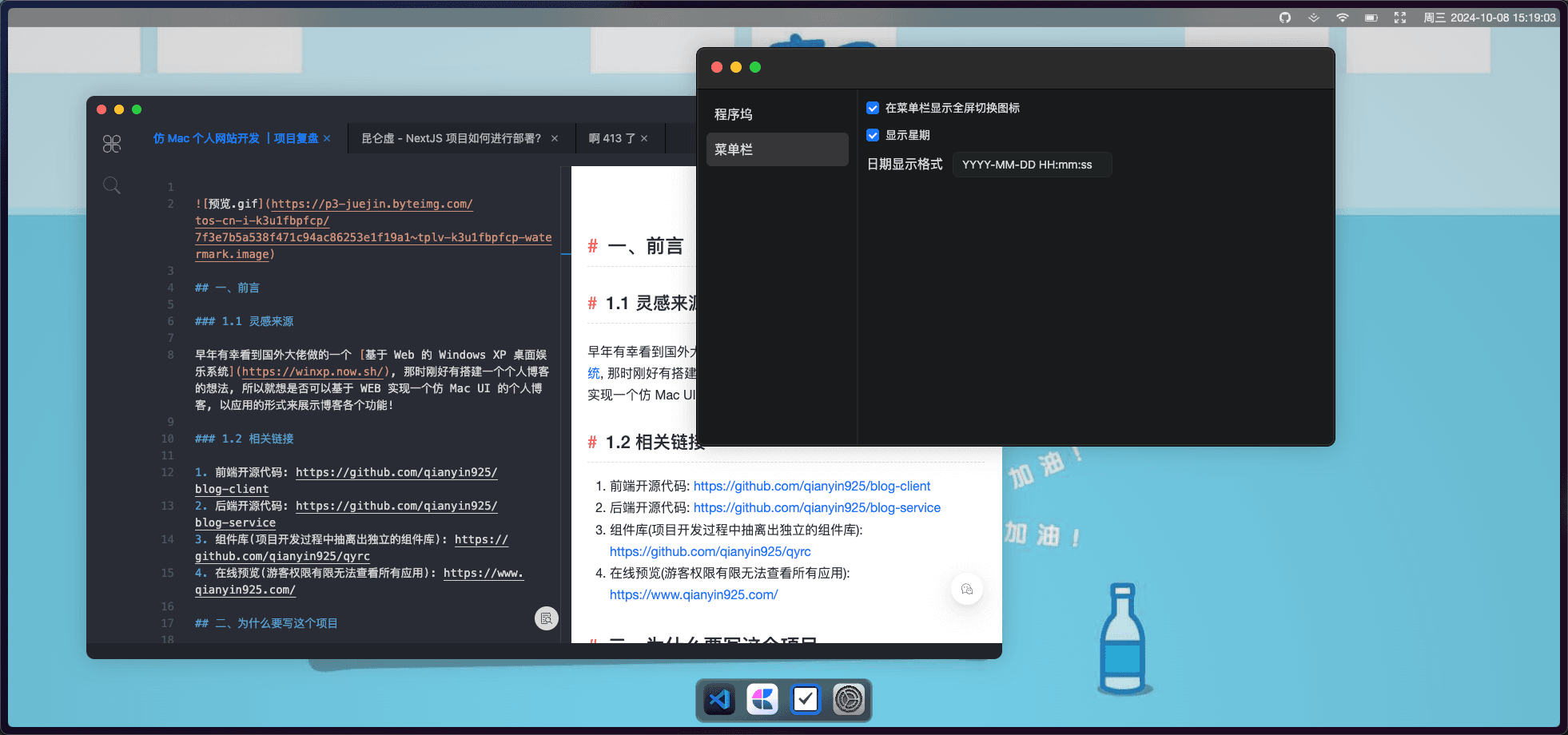The width and height of the screenshot is (1568, 735).
Task: Close the 昆仑虚 NextJS tab
Action: click(555, 138)
